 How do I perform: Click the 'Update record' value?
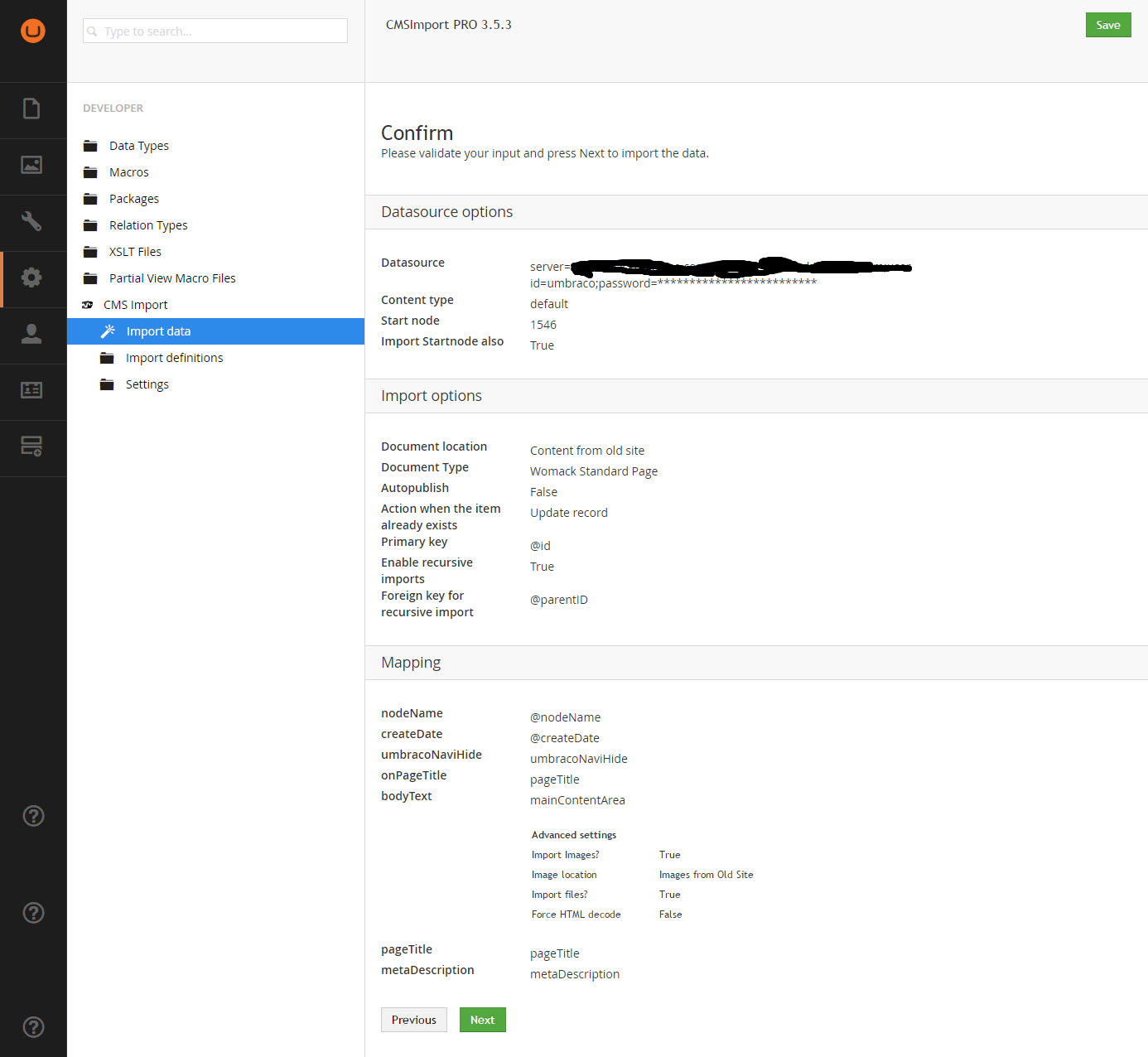[x=569, y=513]
